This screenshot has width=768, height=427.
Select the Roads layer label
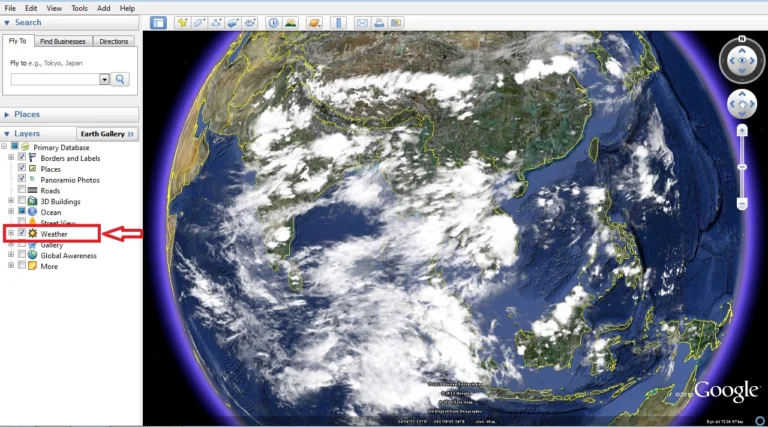[x=50, y=190]
